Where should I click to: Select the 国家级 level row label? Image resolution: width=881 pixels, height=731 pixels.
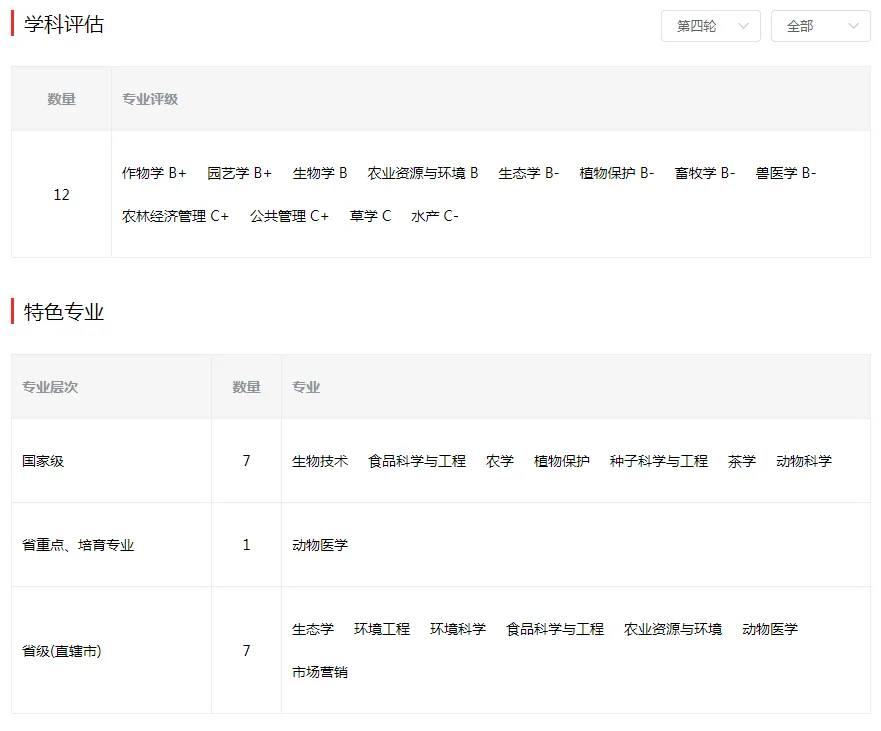pos(43,461)
